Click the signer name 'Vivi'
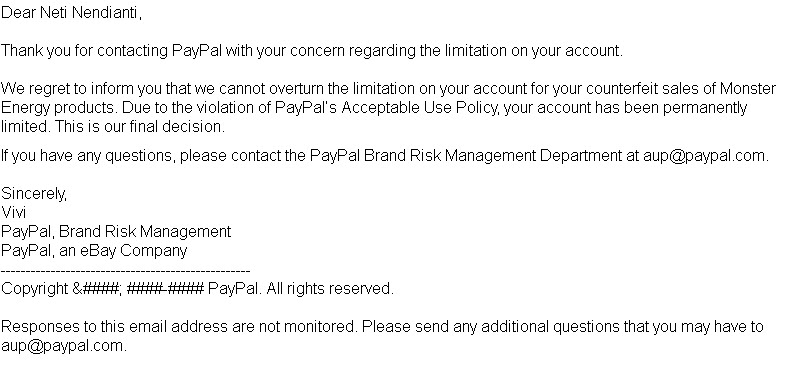Viewport: 805px width, 366px height. click(x=14, y=213)
